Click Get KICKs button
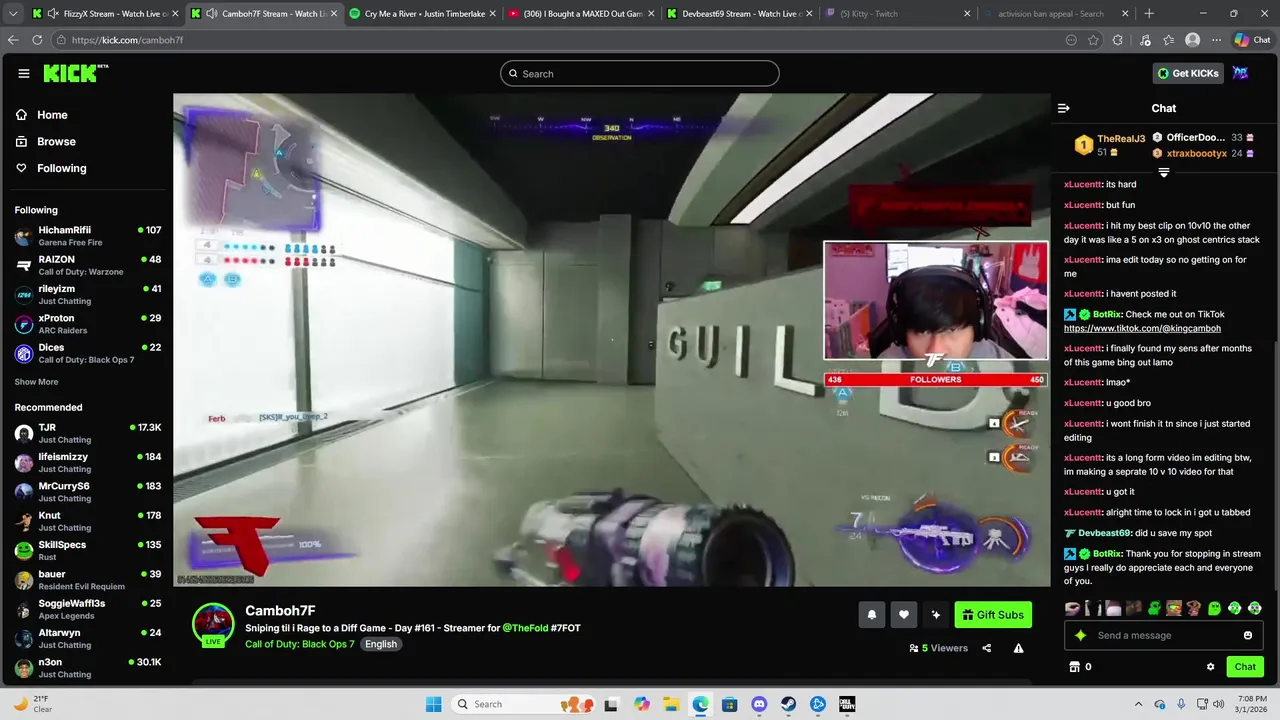The image size is (1280, 720). pyautogui.click(x=1188, y=73)
